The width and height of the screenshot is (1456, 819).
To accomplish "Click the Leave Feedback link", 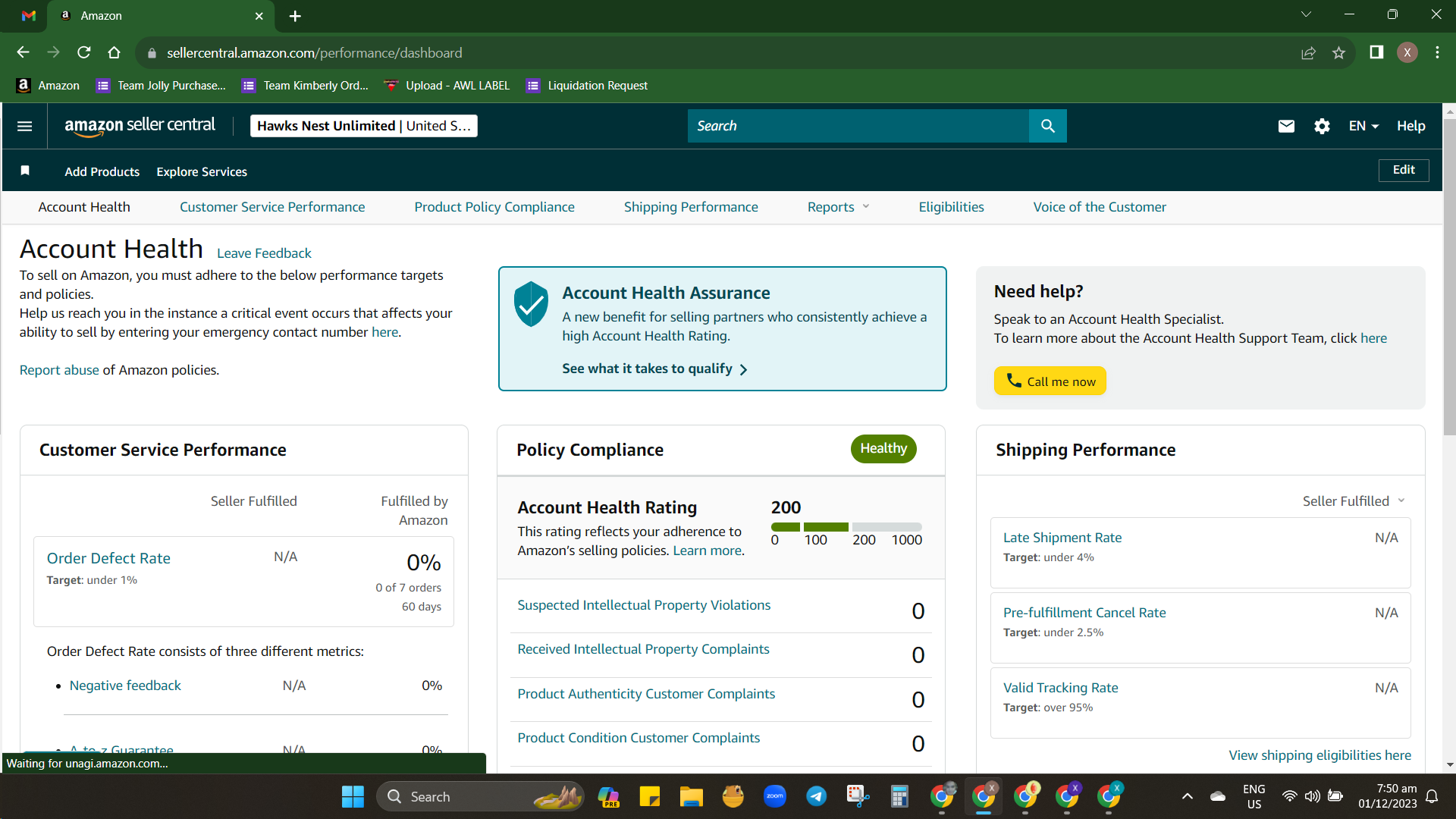I will click(264, 253).
